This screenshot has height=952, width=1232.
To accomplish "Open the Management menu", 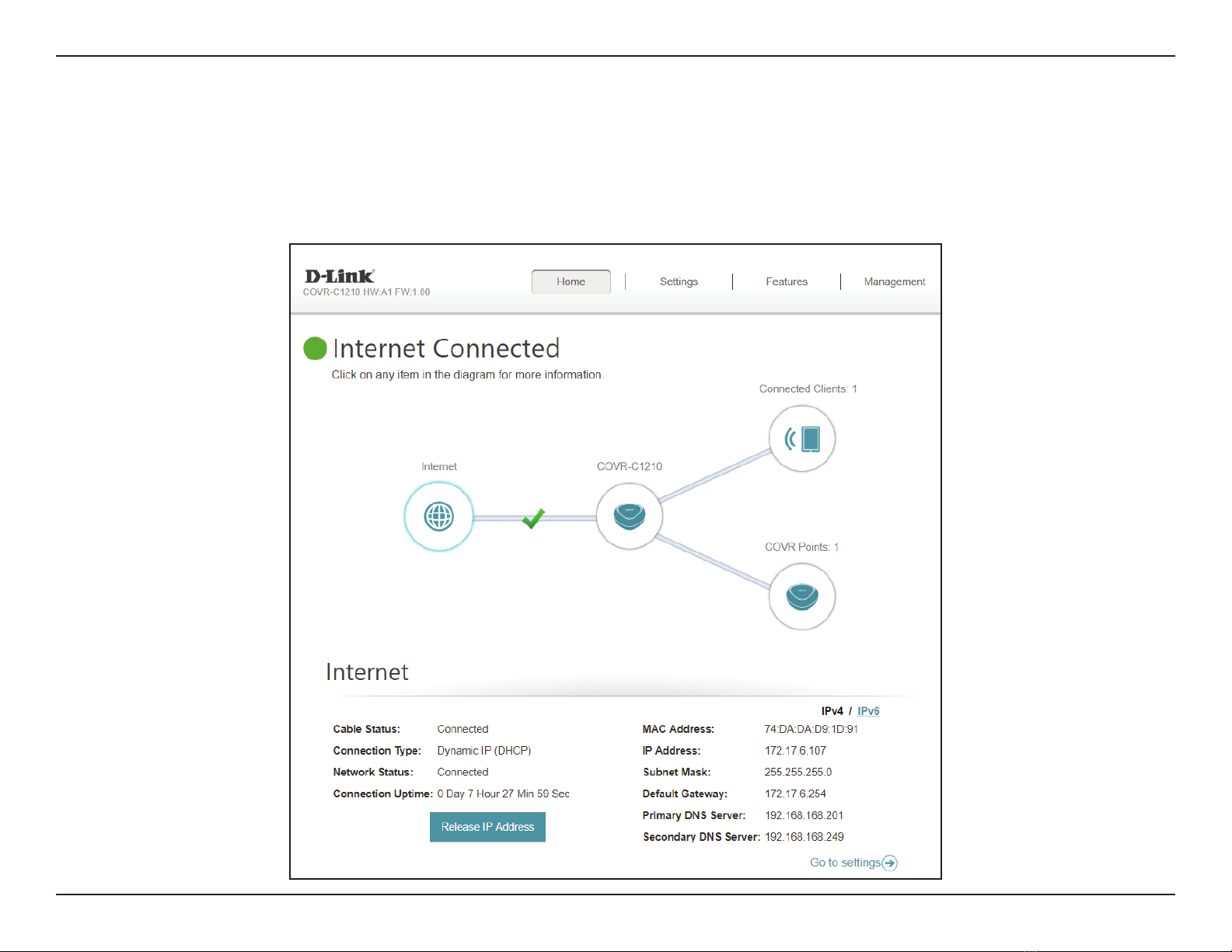I will 895,281.
